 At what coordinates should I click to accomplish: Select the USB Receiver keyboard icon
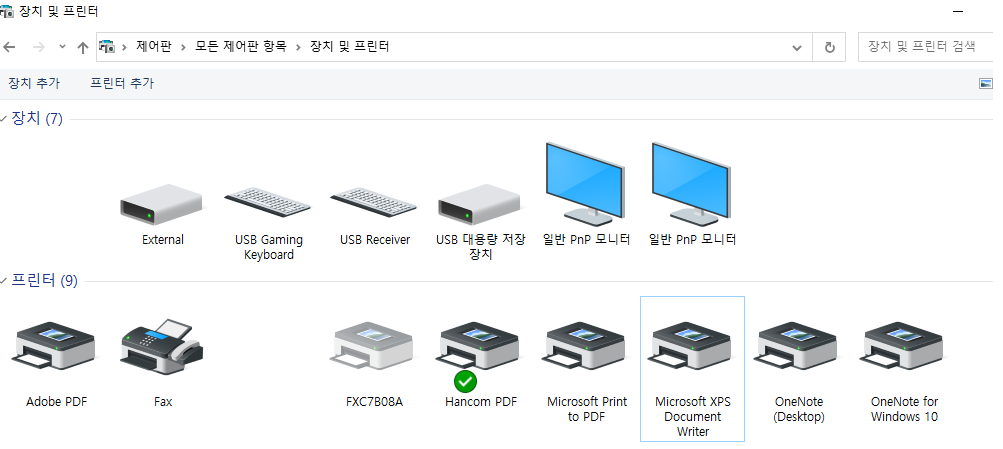point(374,203)
